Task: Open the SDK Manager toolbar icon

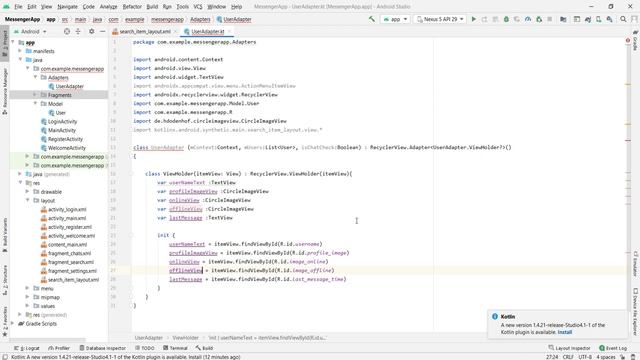Action: 609,19
